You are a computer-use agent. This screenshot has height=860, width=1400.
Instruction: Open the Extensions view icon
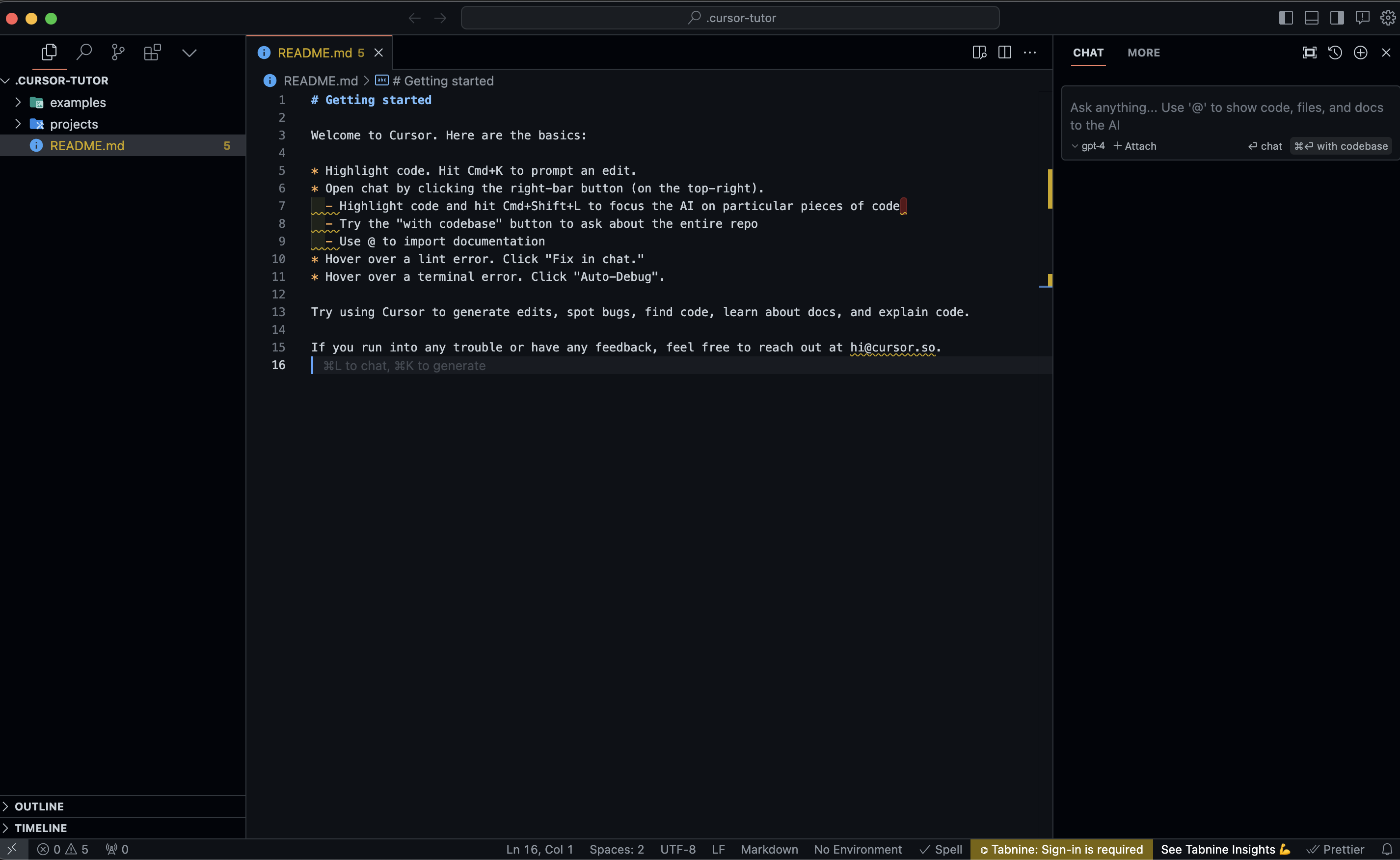coord(152,53)
